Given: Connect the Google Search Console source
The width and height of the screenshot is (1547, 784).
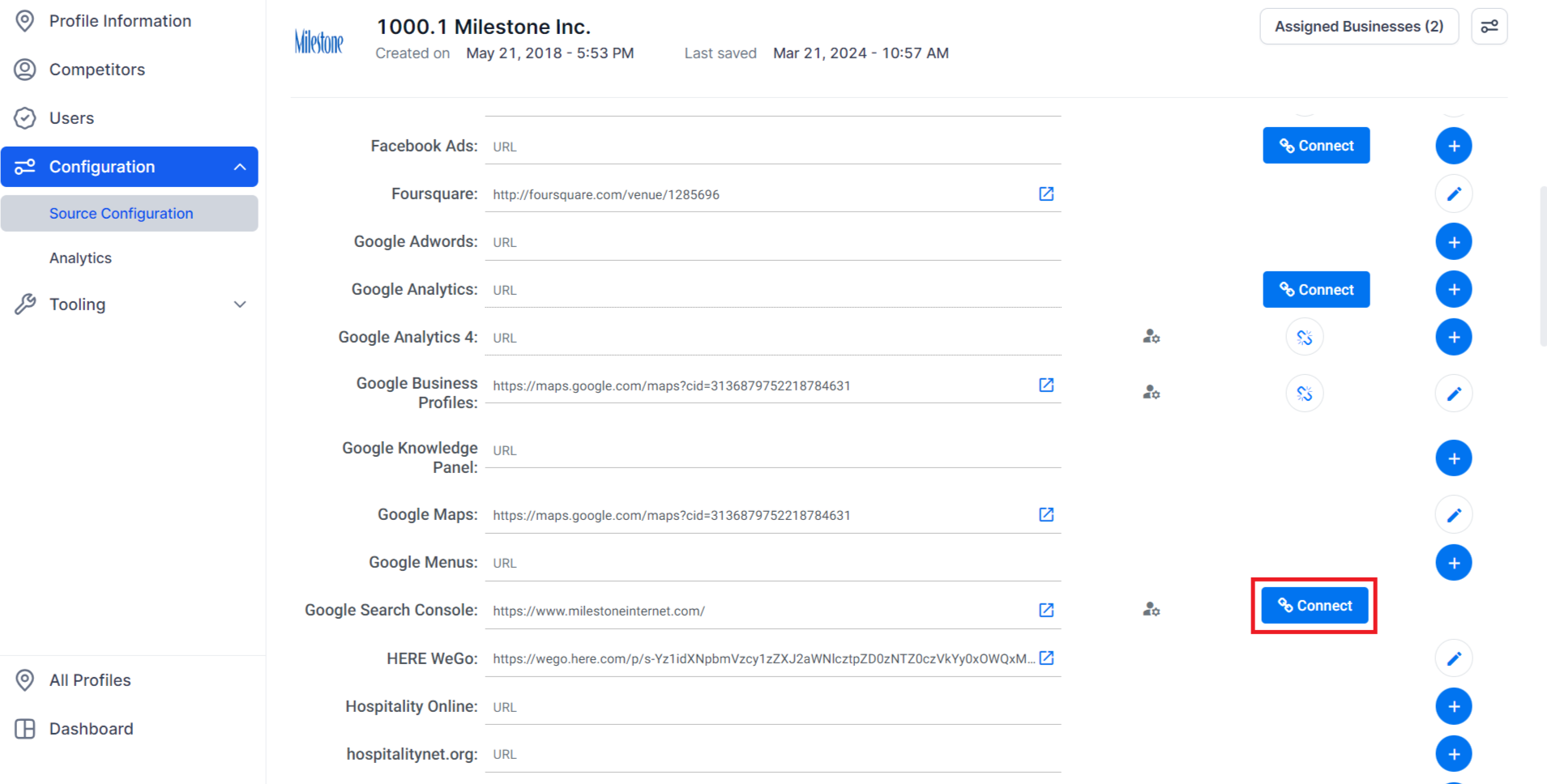Looking at the screenshot, I should 1314,606.
